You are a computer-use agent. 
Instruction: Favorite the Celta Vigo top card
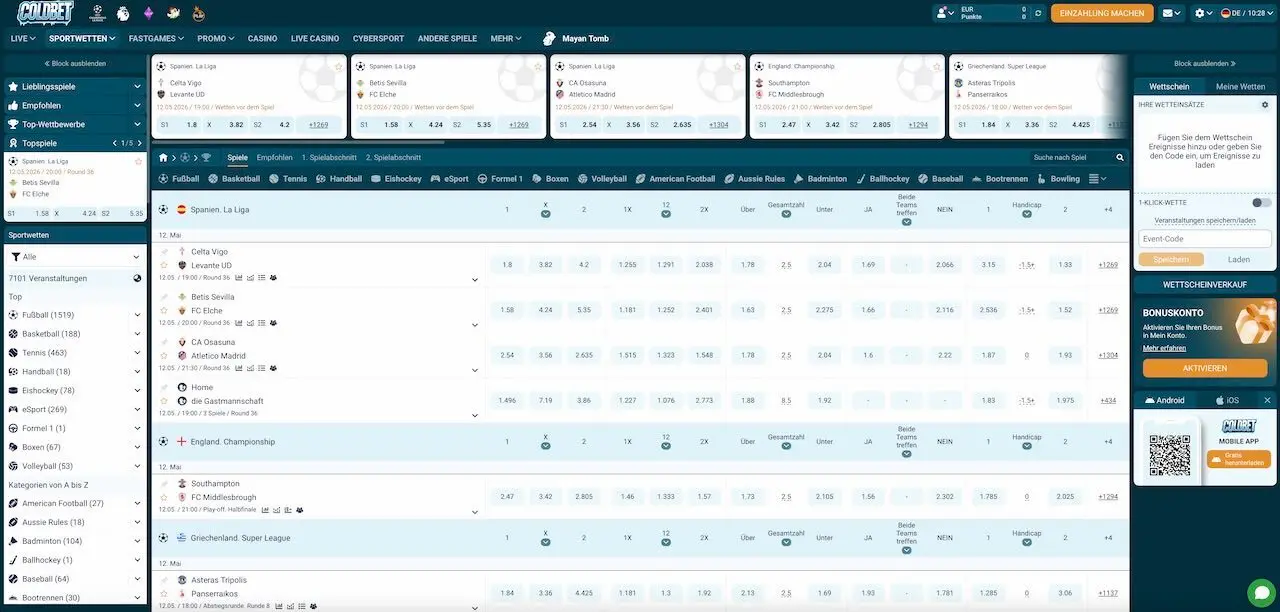tap(339, 66)
